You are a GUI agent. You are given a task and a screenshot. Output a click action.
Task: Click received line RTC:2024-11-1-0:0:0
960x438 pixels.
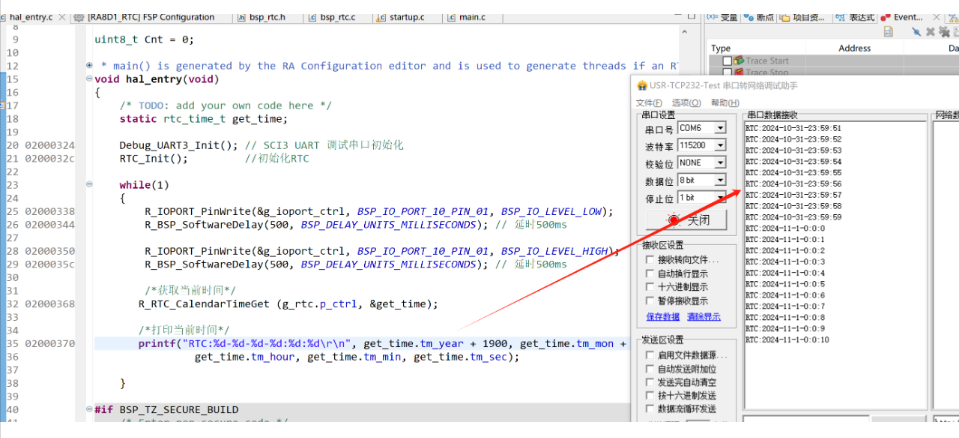(x=786, y=228)
